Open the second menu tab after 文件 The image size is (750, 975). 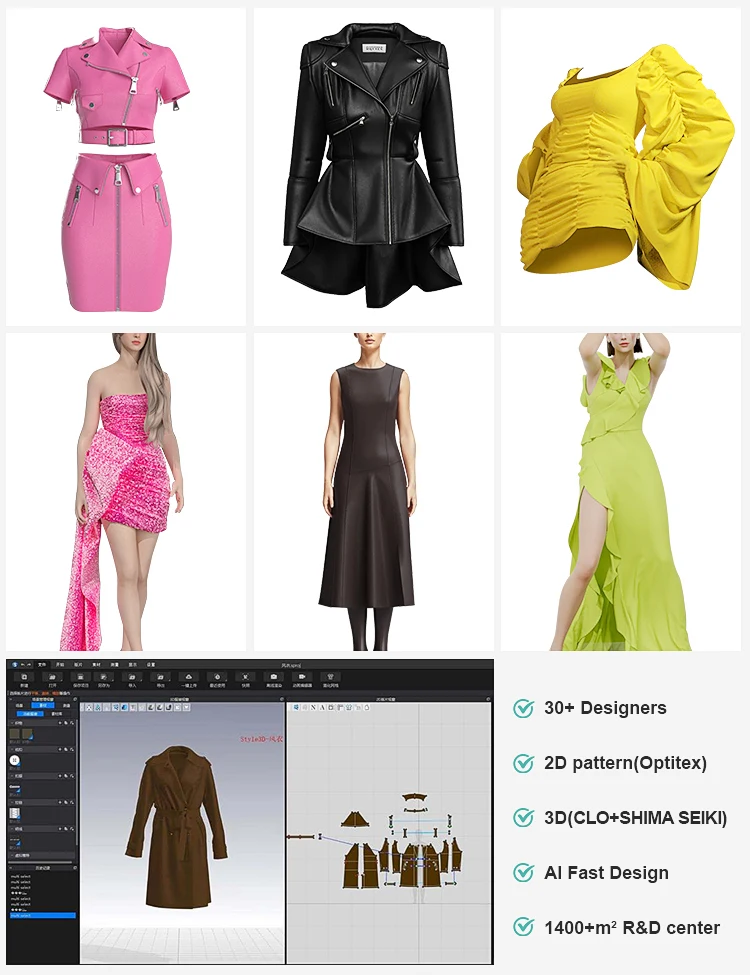coord(60,665)
